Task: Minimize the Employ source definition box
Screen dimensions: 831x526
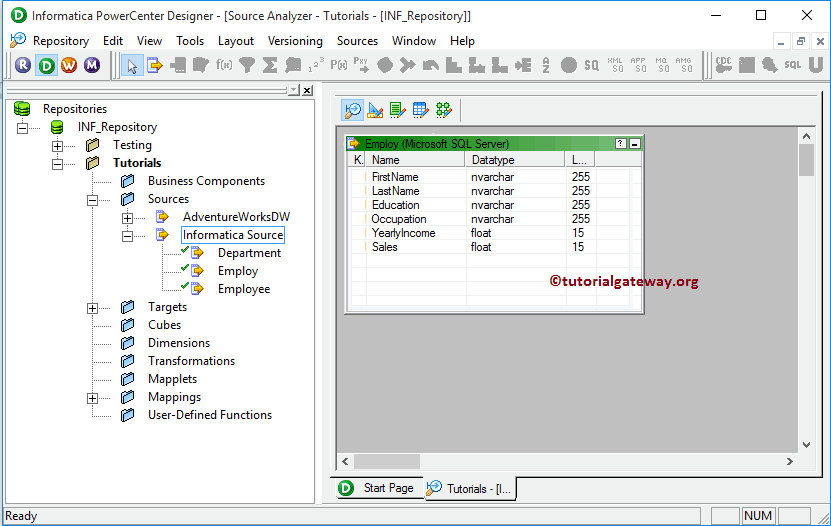Action: coord(635,144)
